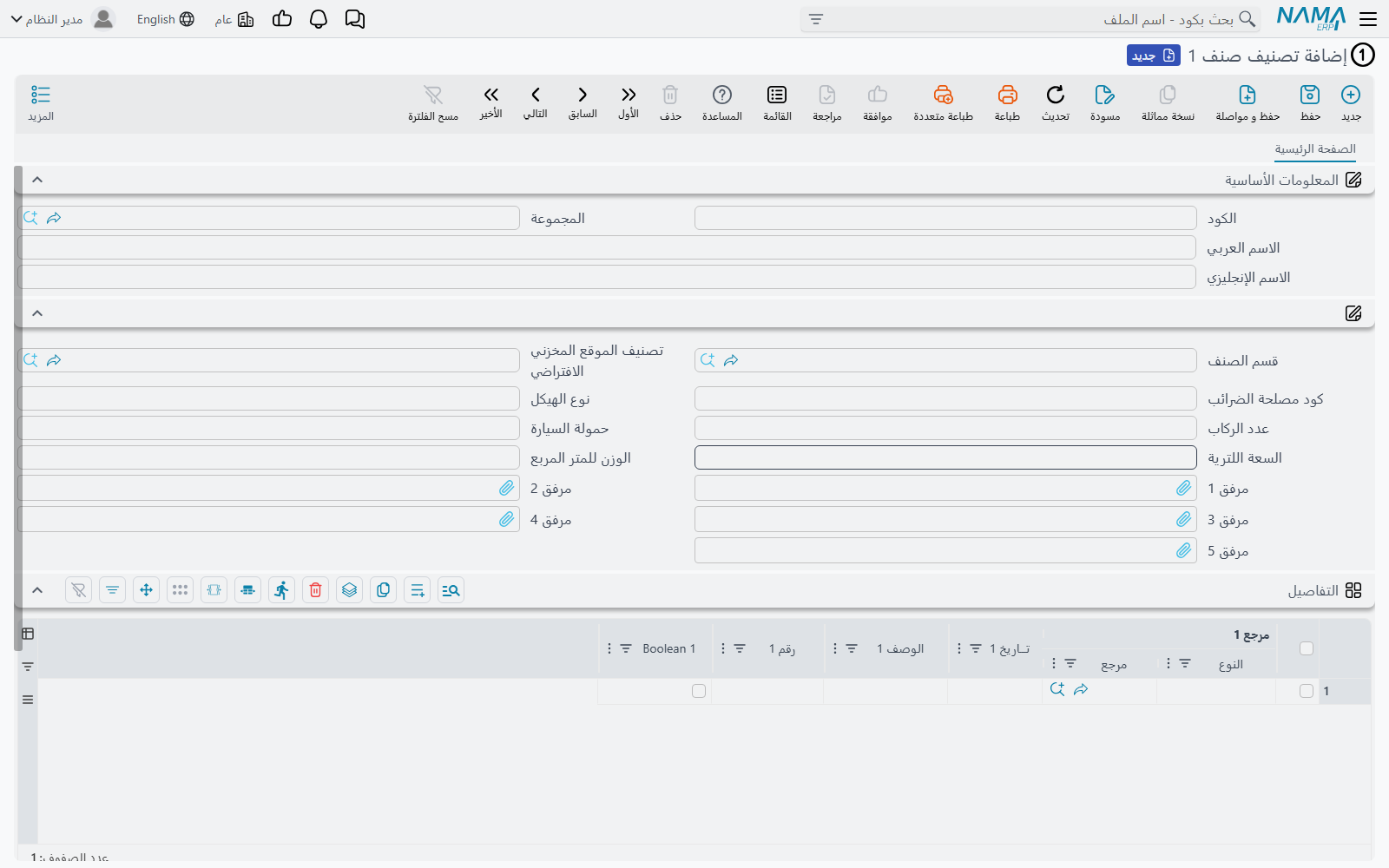
Task: Click the عام company selector
Action: (x=234, y=19)
